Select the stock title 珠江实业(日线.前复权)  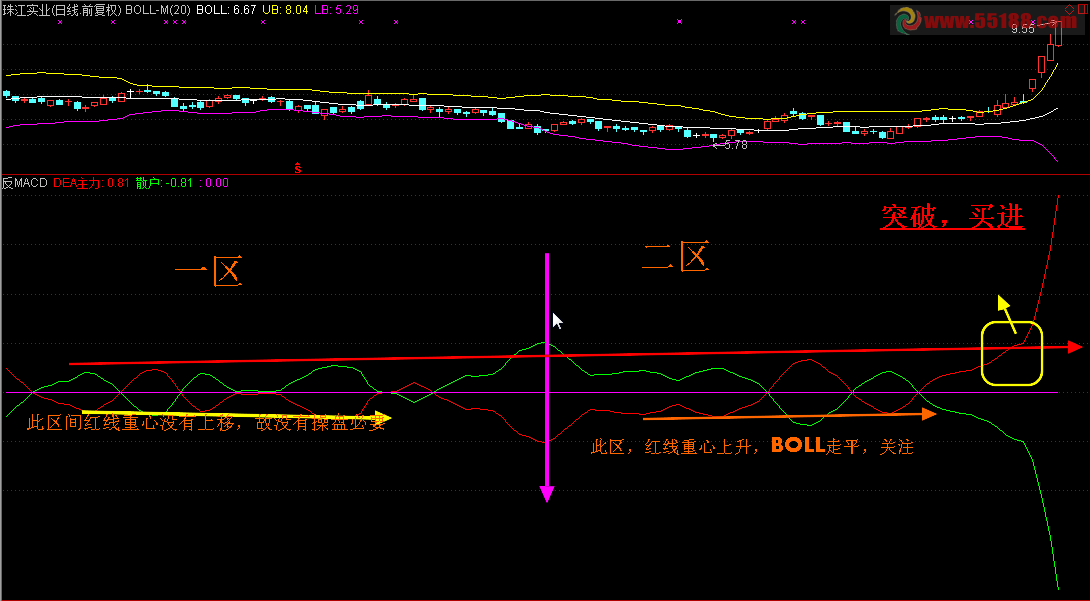click(x=62, y=10)
